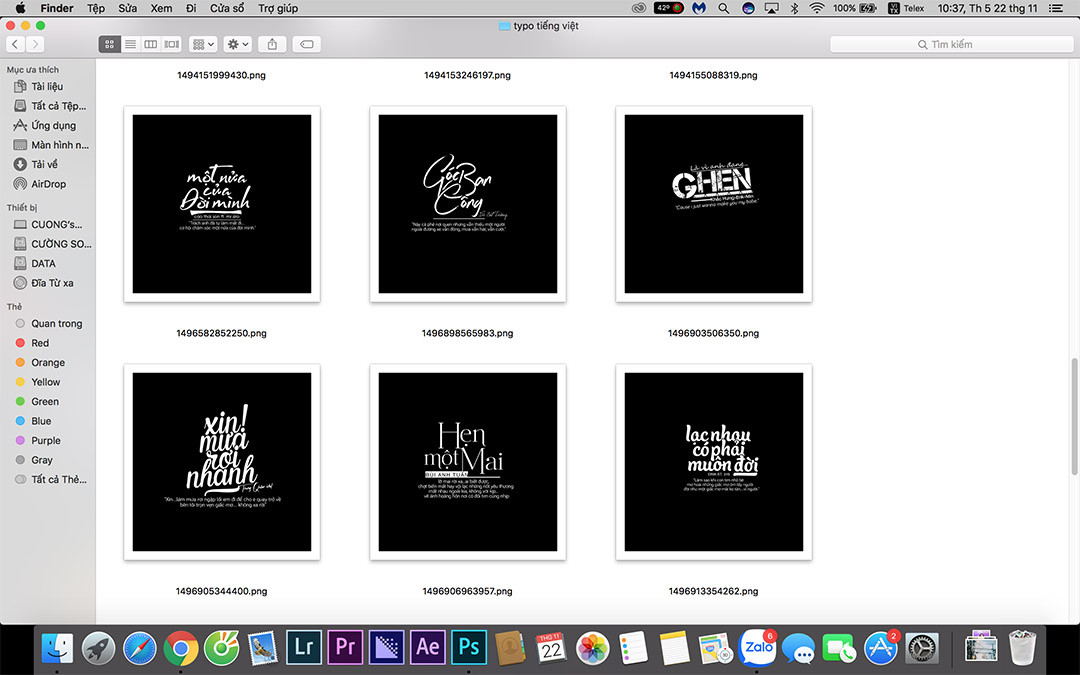Image resolution: width=1080 pixels, height=675 pixels.
Task: Select thumbnail 1496903506350.png with GHEN artwork
Action: coord(714,204)
